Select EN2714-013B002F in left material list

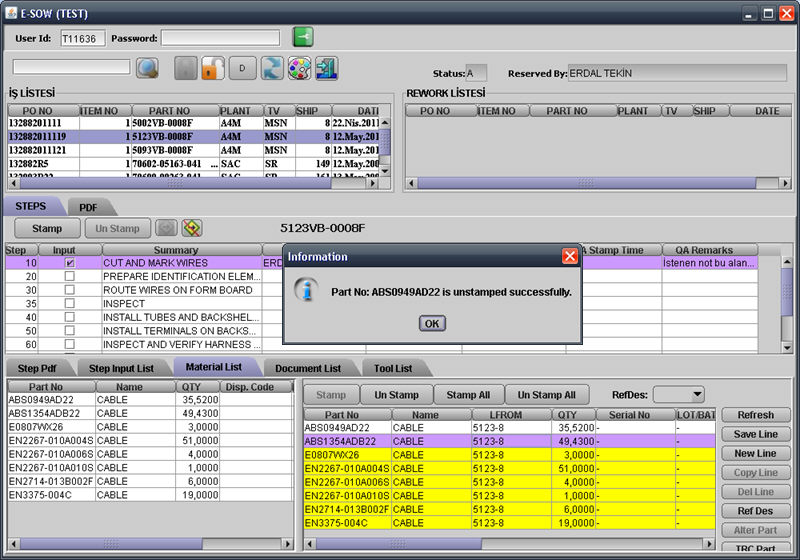[151, 481]
